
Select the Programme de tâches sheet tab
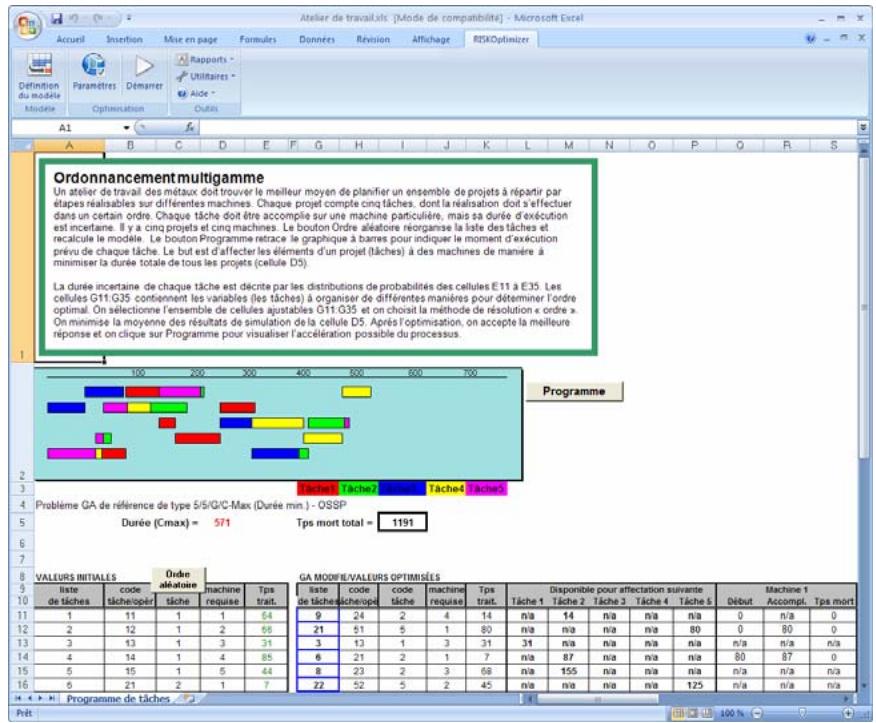pyautogui.click(x=118, y=699)
